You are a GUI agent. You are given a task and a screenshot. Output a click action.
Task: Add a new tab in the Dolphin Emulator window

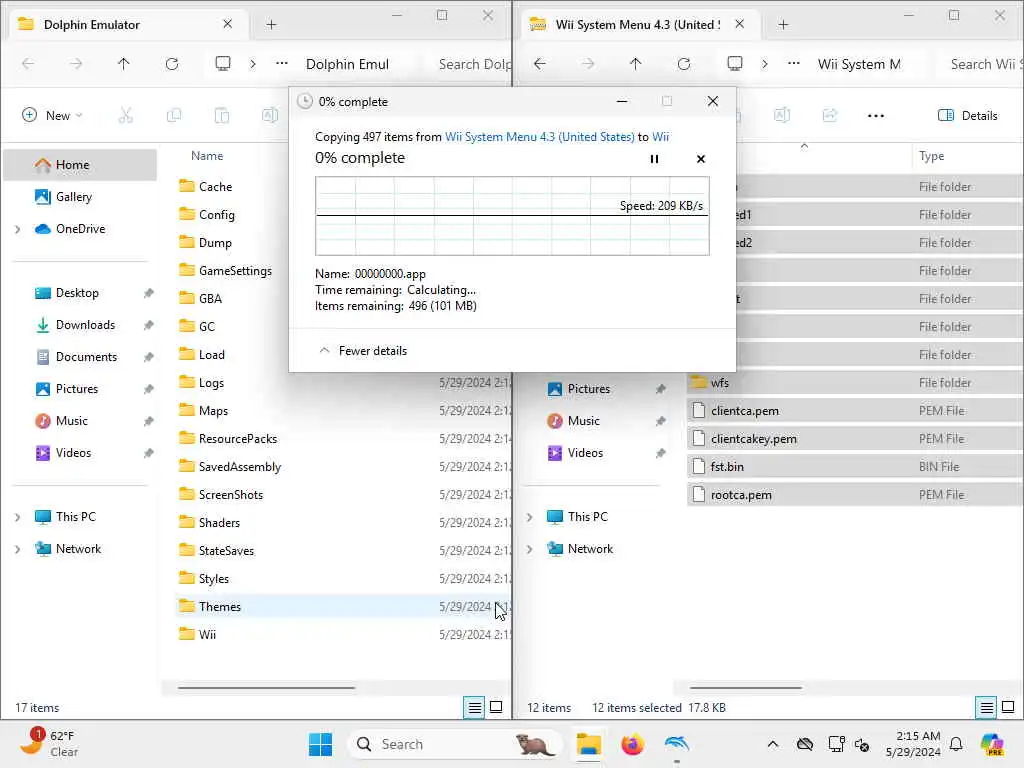(x=272, y=25)
